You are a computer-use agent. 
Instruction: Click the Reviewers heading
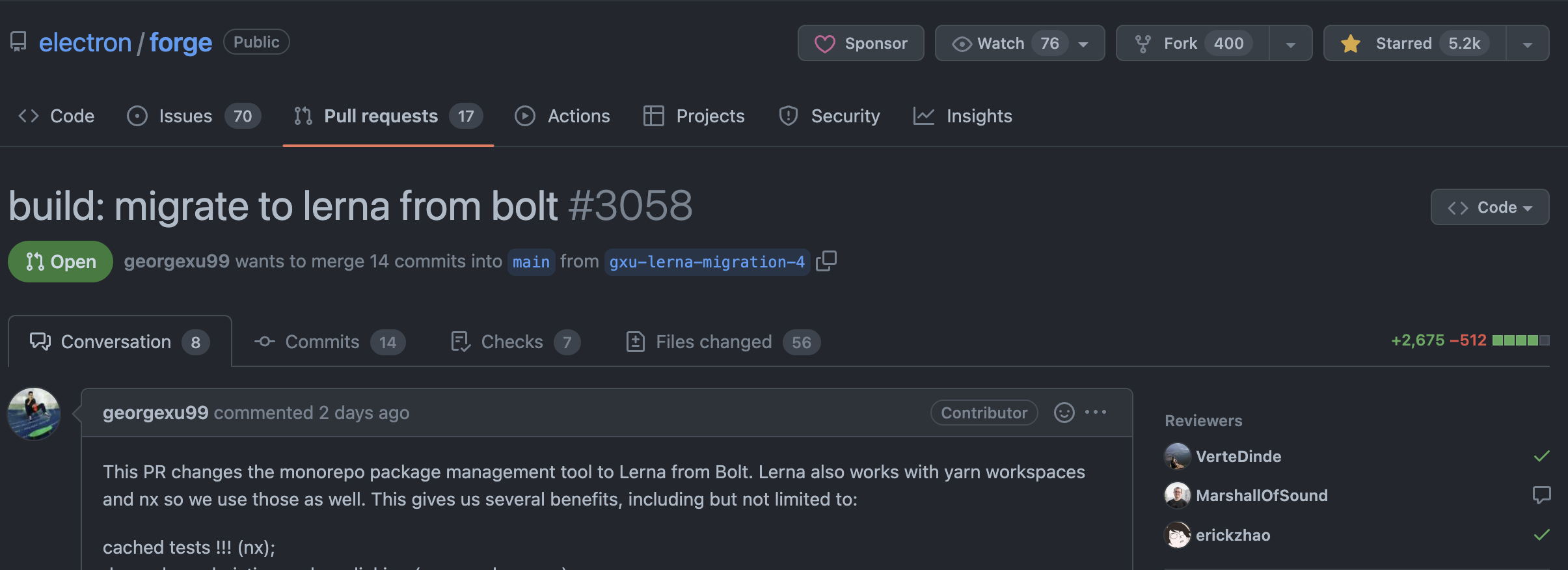[x=1204, y=421]
